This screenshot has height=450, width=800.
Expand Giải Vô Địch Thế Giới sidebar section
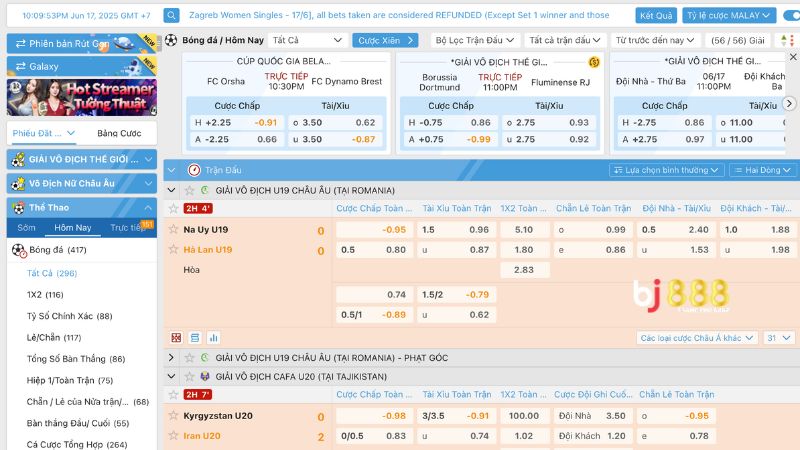pos(82,159)
